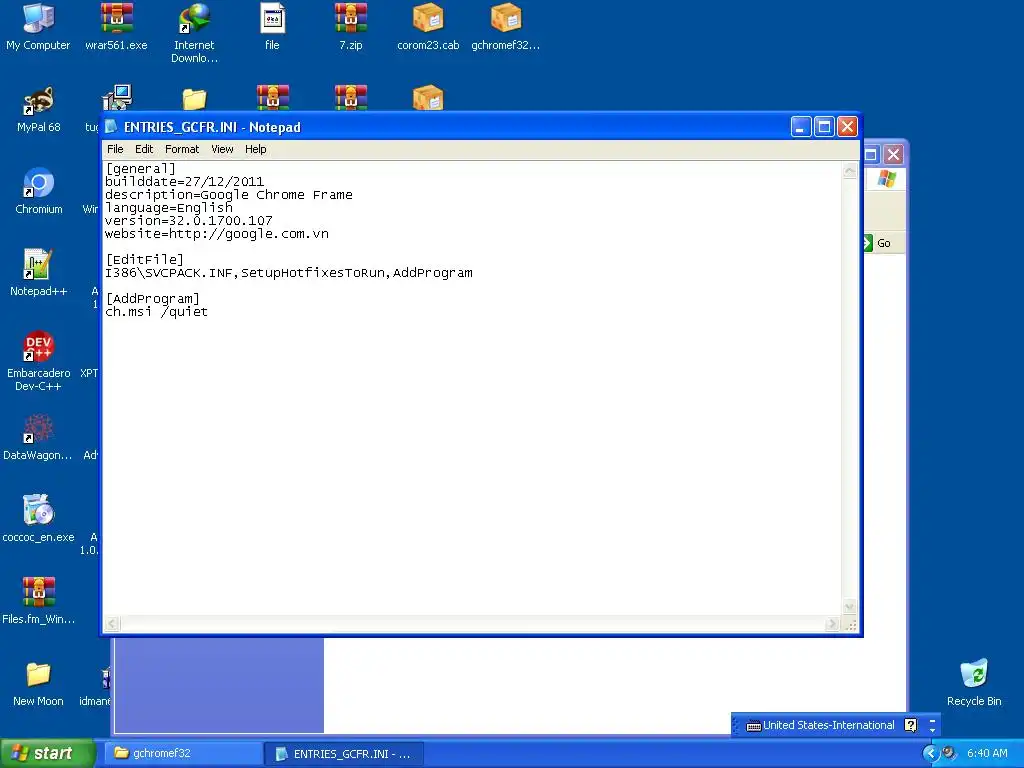Launch MyPal 68 browser shortcut

click(x=38, y=110)
